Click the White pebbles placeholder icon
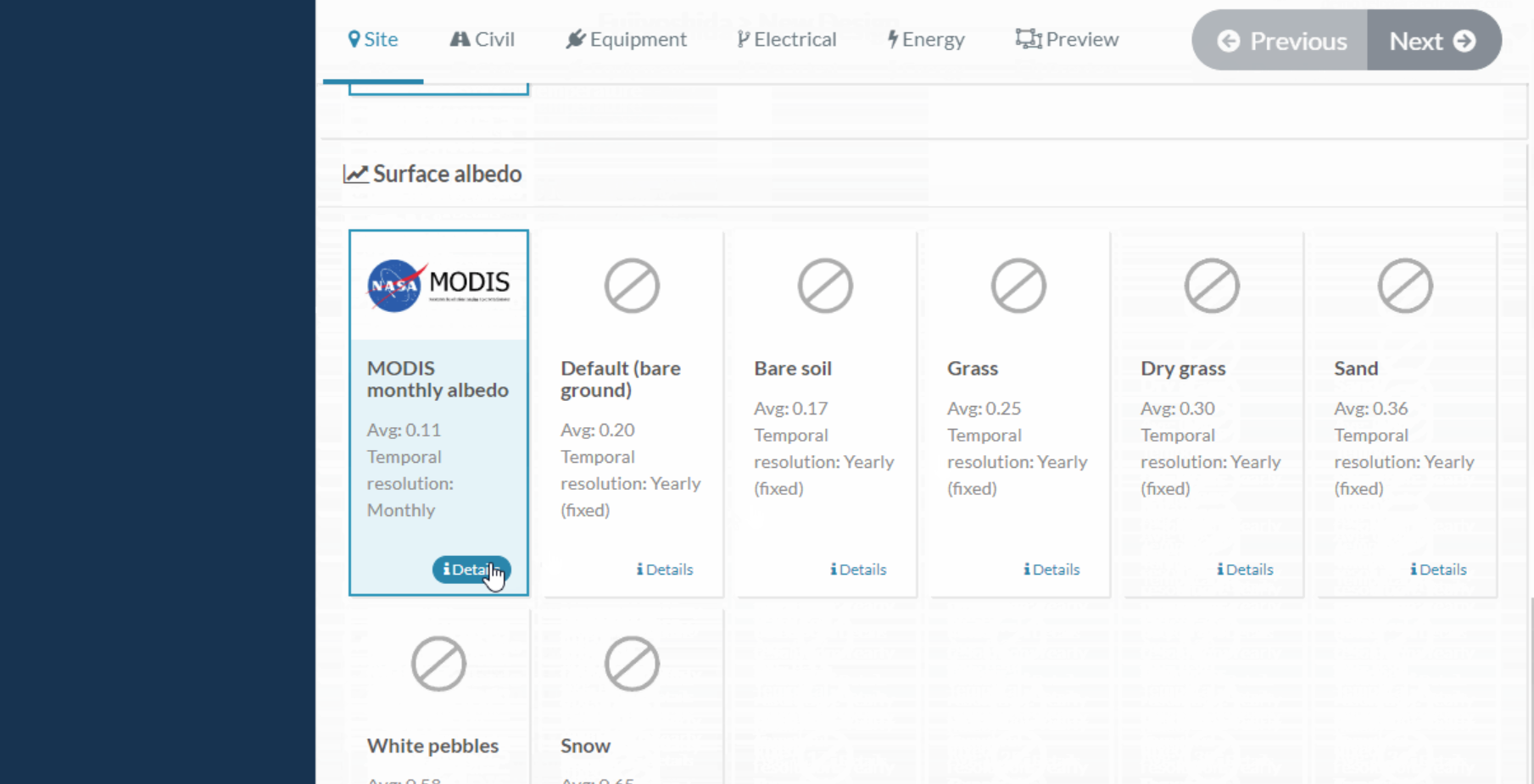Viewport: 1534px width, 784px height. pos(438,664)
